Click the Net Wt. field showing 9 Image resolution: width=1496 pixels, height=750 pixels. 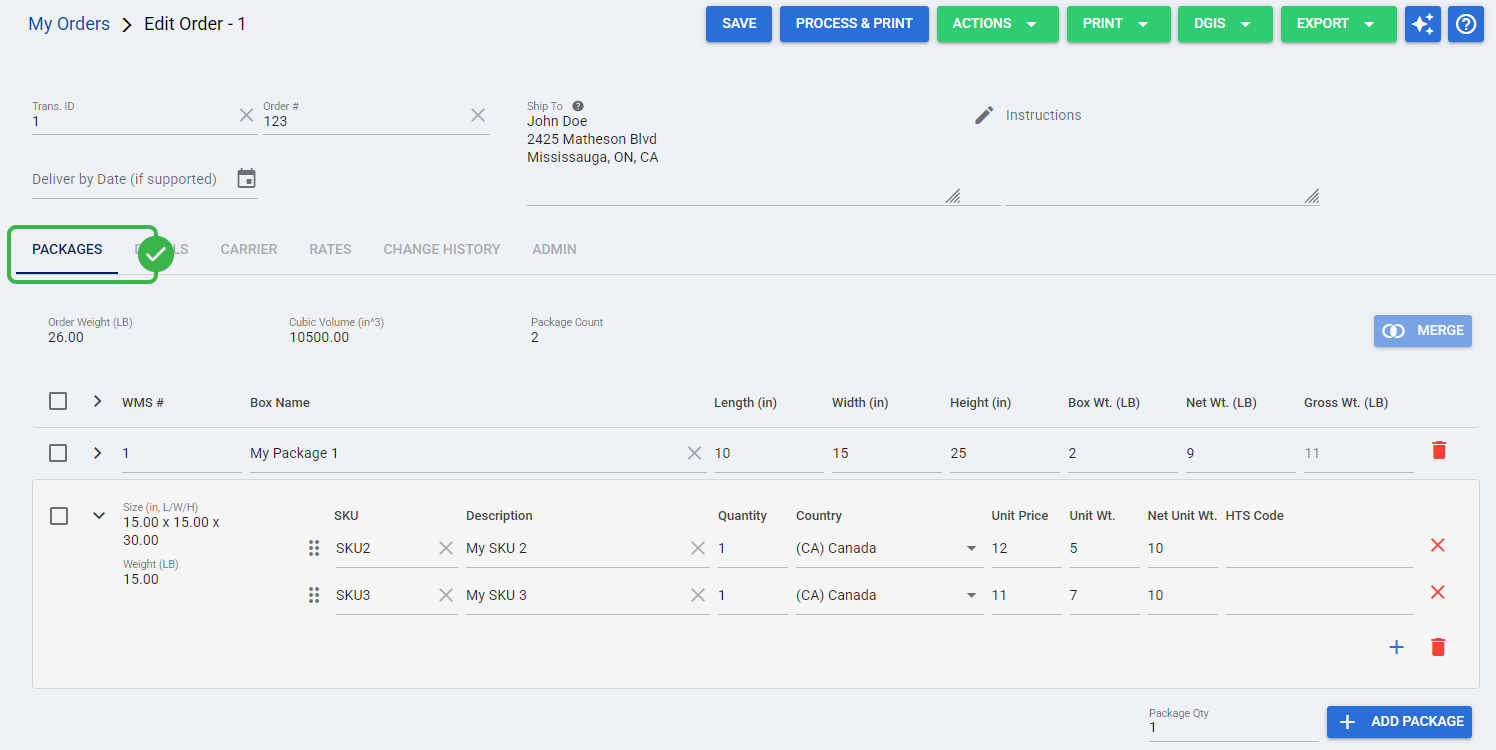click(x=1240, y=454)
